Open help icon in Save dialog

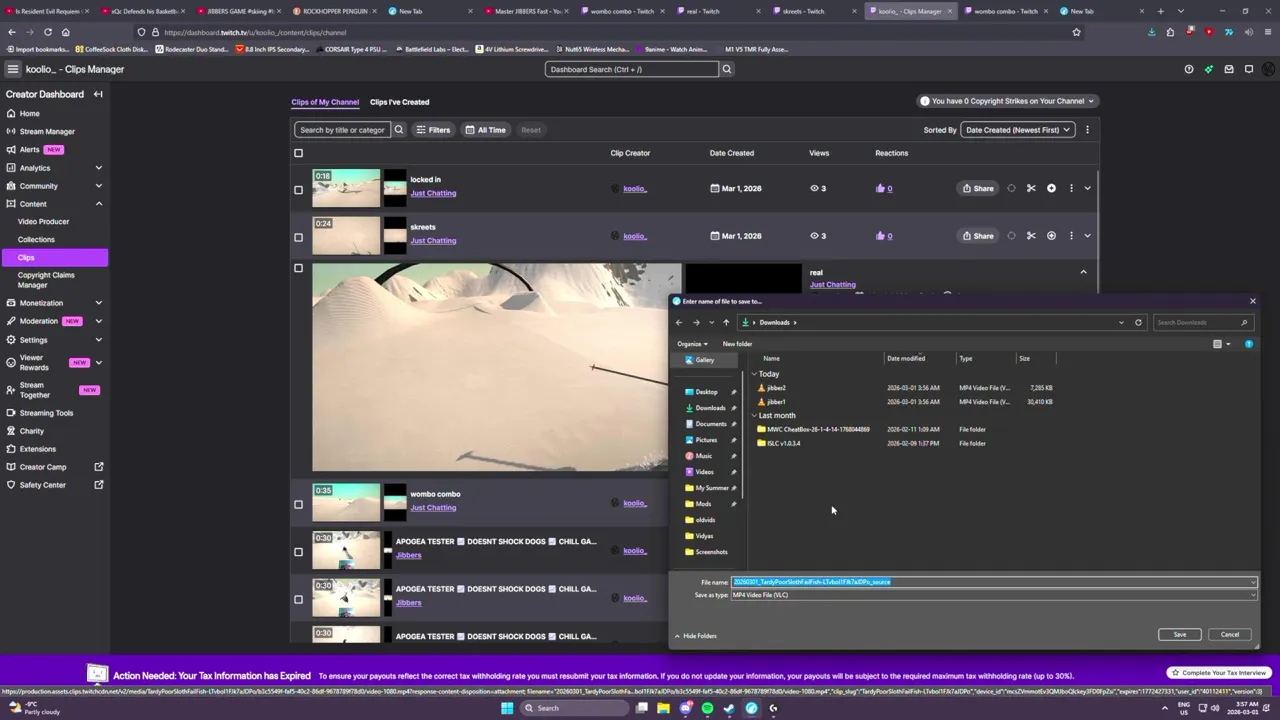point(1249,344)
